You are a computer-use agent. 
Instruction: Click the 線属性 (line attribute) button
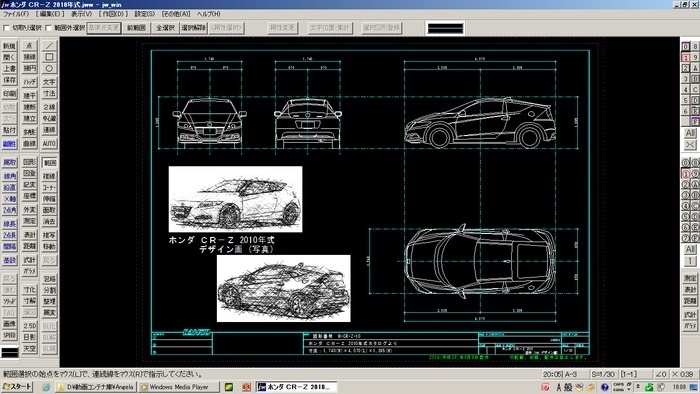click(9, 144)
